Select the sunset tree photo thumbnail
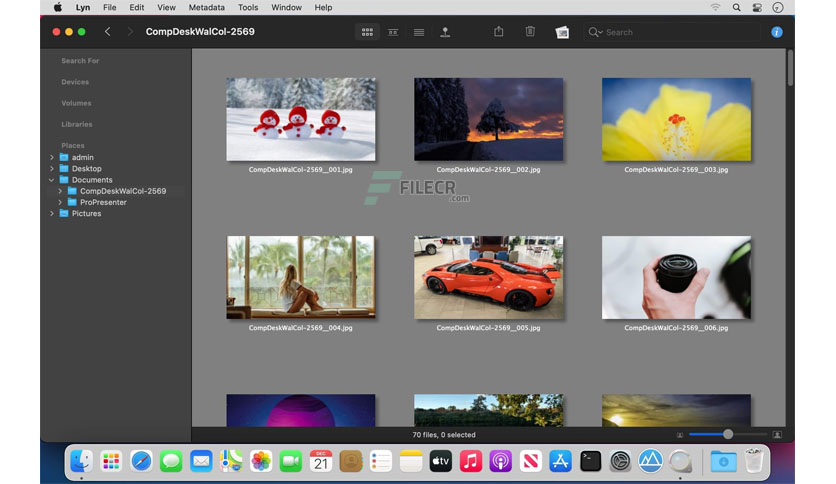This screenshot has height=484, width=836. click(x=488, y=119)
